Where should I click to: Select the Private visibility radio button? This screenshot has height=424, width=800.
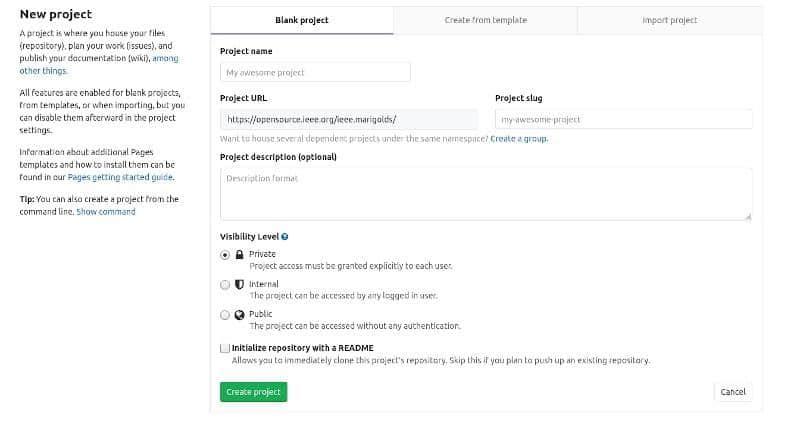coord(225,255)
